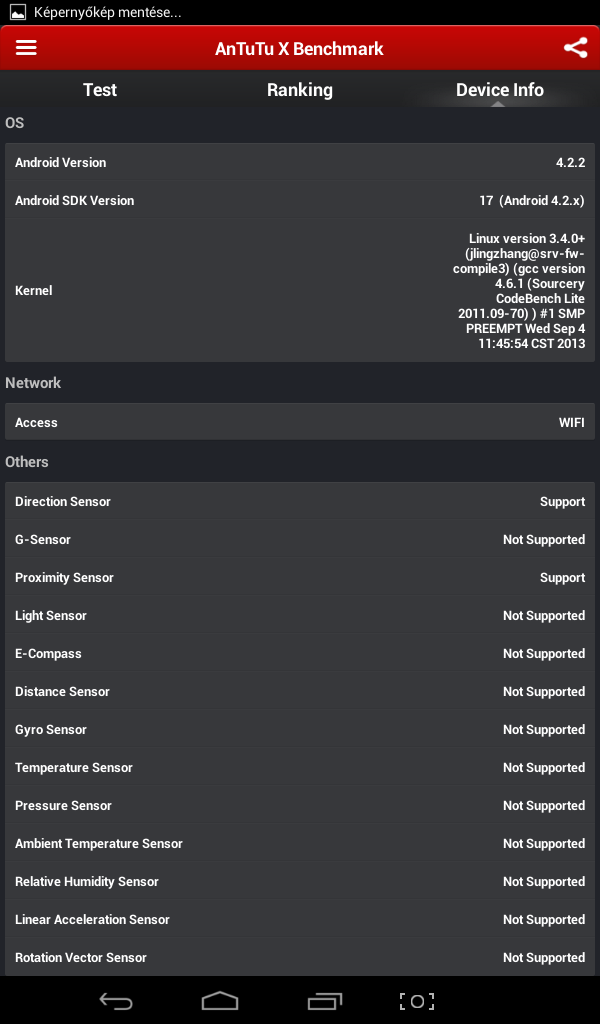Screen dimensions: 600x1024
Task: Select the Device Info tab
Action: [x=500, y=90]
